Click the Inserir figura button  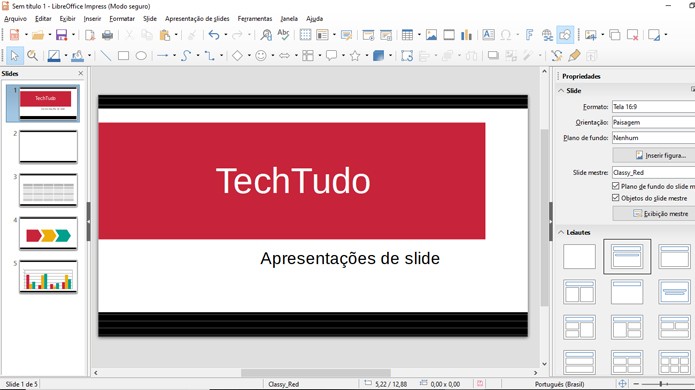click(x=654, y=155)
